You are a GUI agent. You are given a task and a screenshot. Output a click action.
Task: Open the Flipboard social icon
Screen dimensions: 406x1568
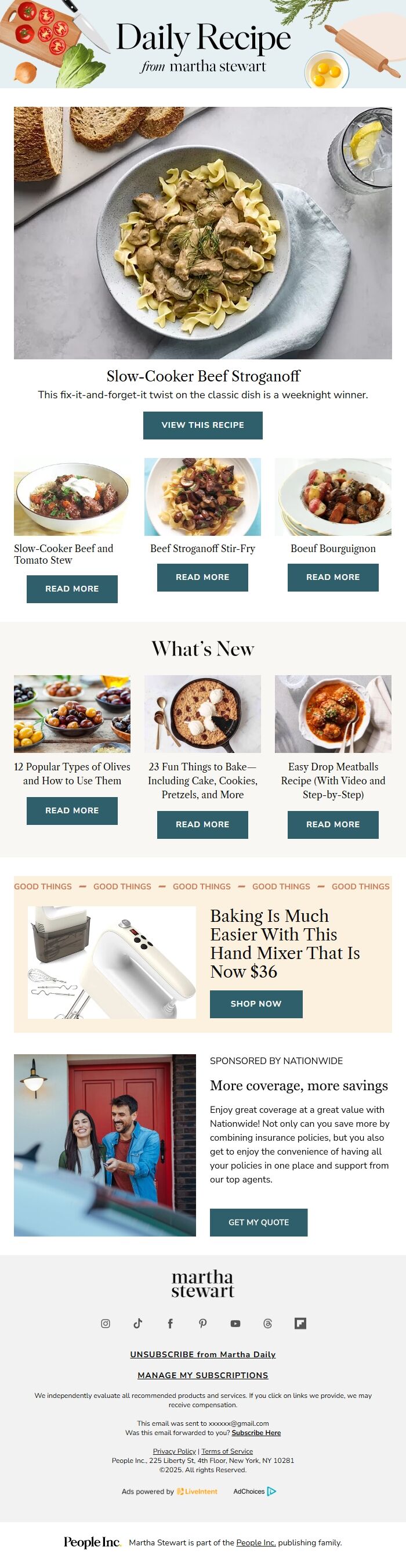300,1323
